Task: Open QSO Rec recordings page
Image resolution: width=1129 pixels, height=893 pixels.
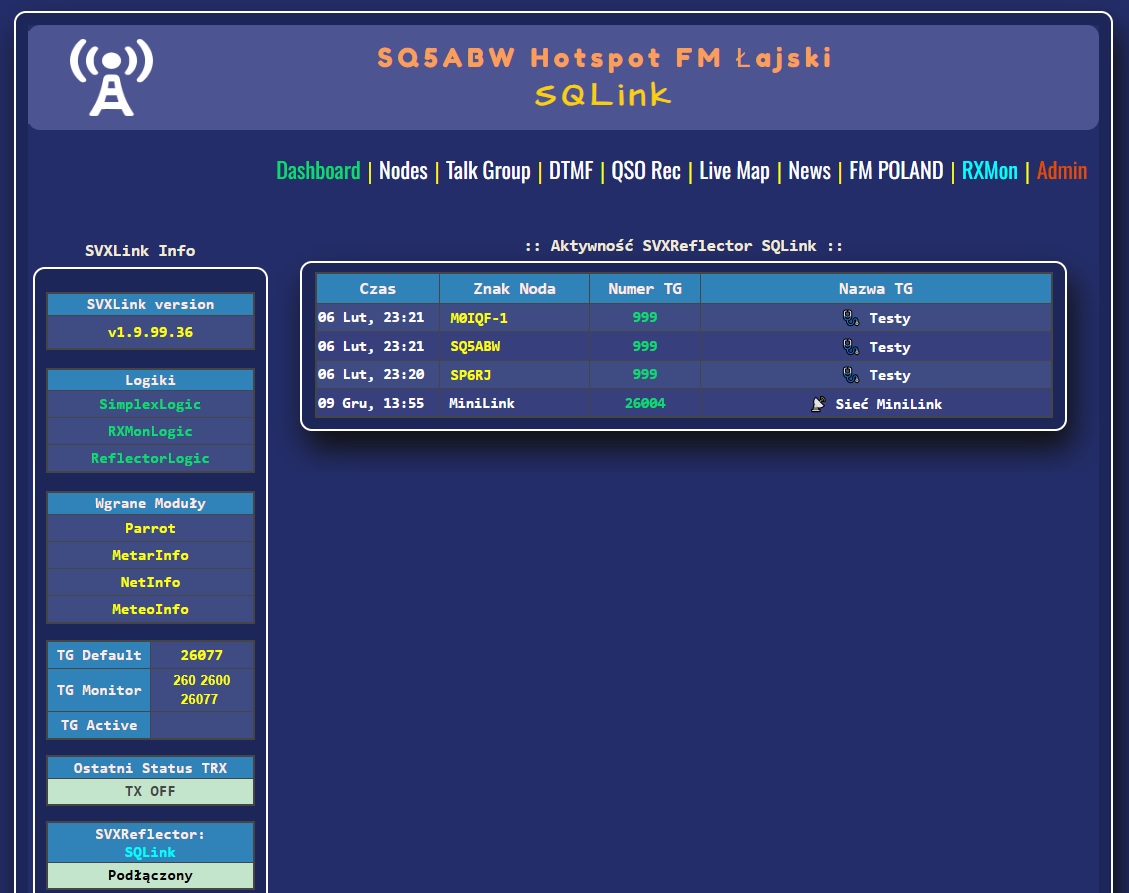Action: 646,171
